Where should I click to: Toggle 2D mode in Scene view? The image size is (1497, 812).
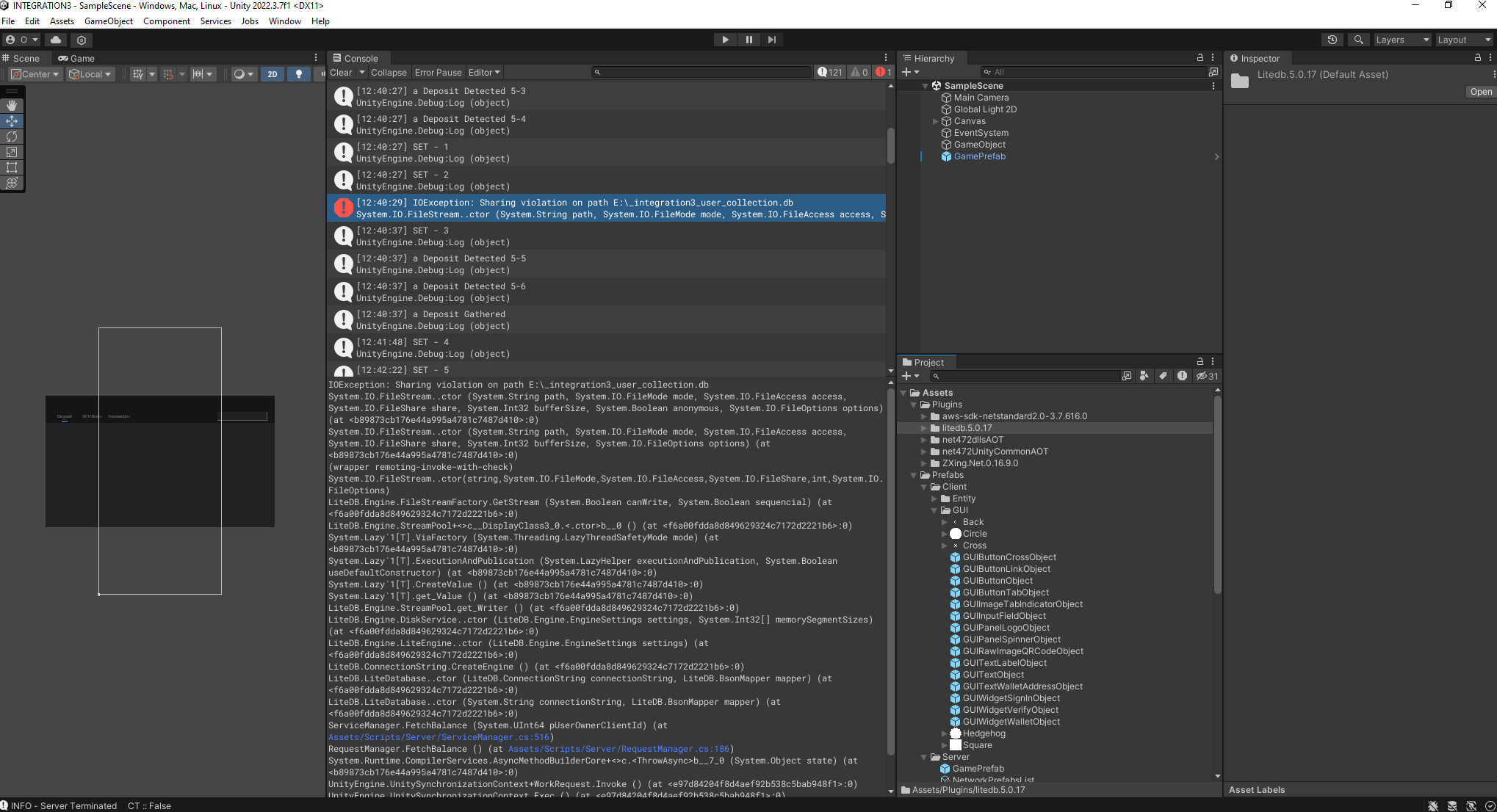click(273, 74)
